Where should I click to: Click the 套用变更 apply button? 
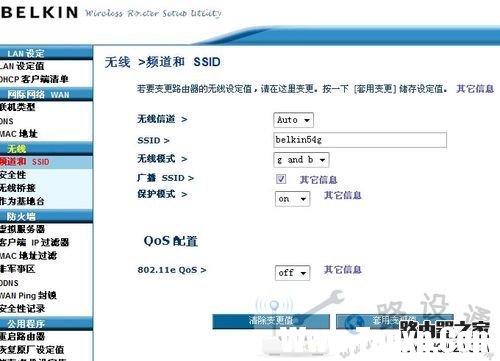[x=395, y=321]
